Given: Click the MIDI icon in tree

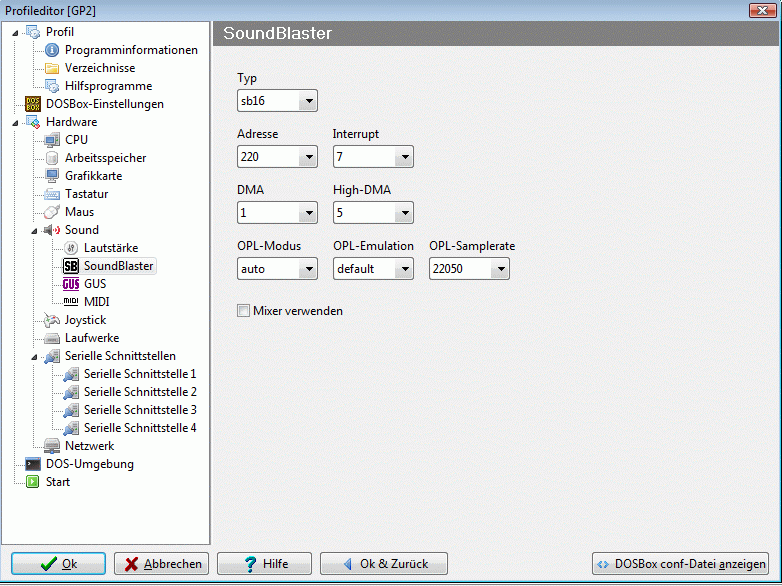Looking at the screenshot, I should [71, 301].
